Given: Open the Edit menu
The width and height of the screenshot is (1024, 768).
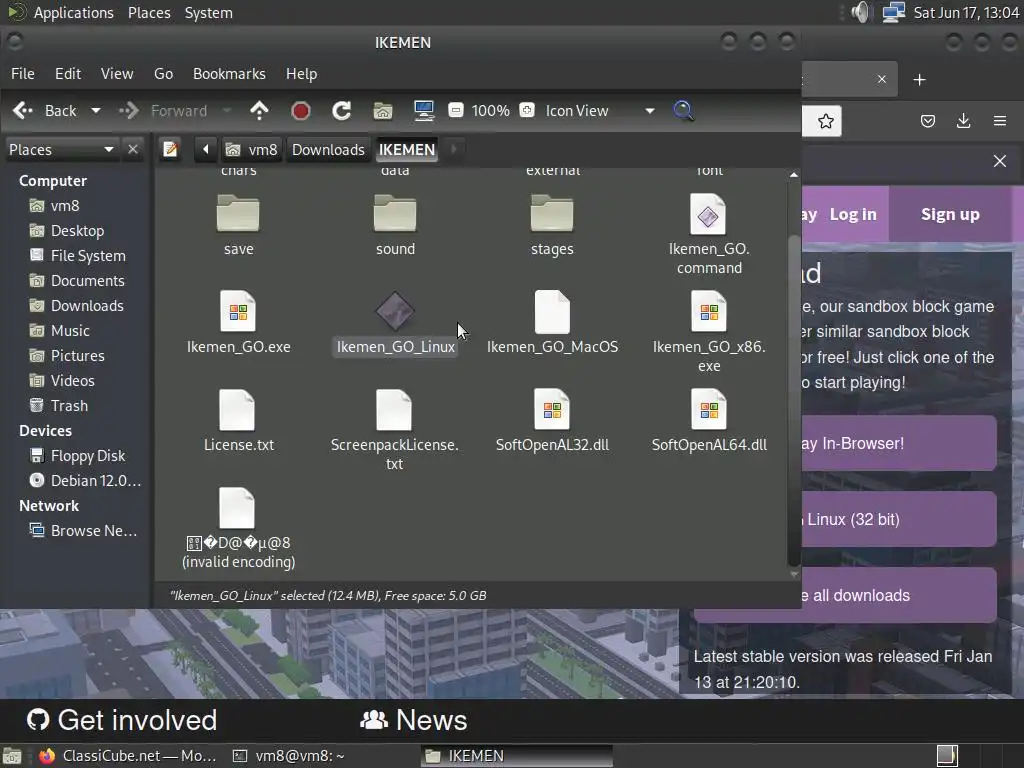Looking at the screenshot, I should tap(68, 74).
